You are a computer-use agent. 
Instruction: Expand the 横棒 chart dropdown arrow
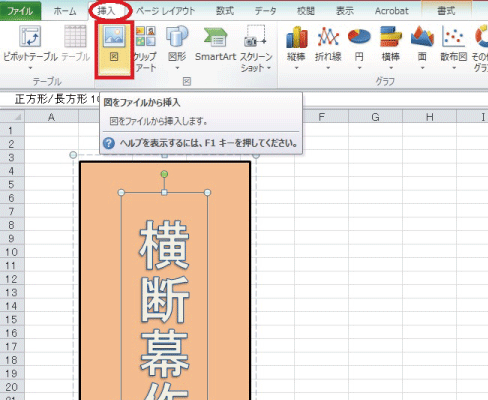point(391,68)
